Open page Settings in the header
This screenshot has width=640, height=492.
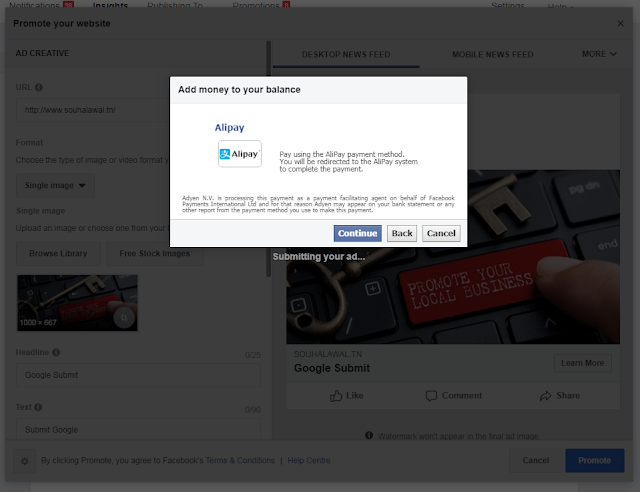pos(508,5)
